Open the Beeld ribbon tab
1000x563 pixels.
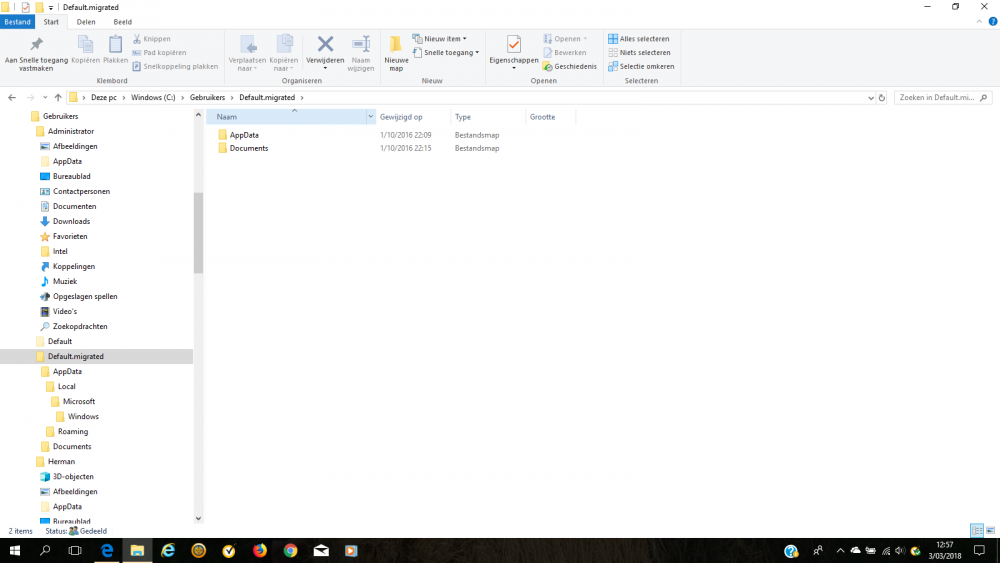[122, 21]
